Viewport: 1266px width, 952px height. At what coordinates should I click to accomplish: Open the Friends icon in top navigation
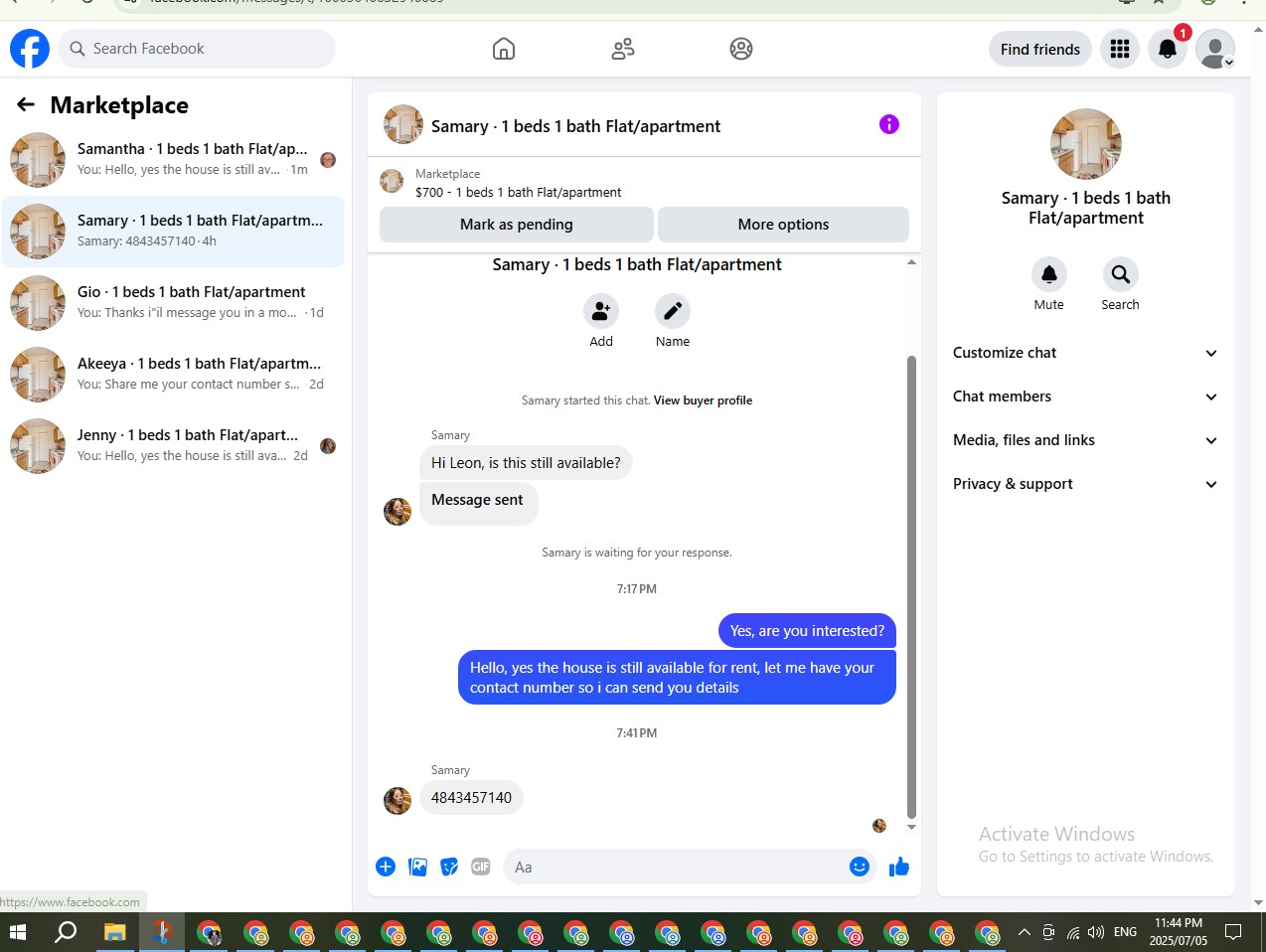623,49
